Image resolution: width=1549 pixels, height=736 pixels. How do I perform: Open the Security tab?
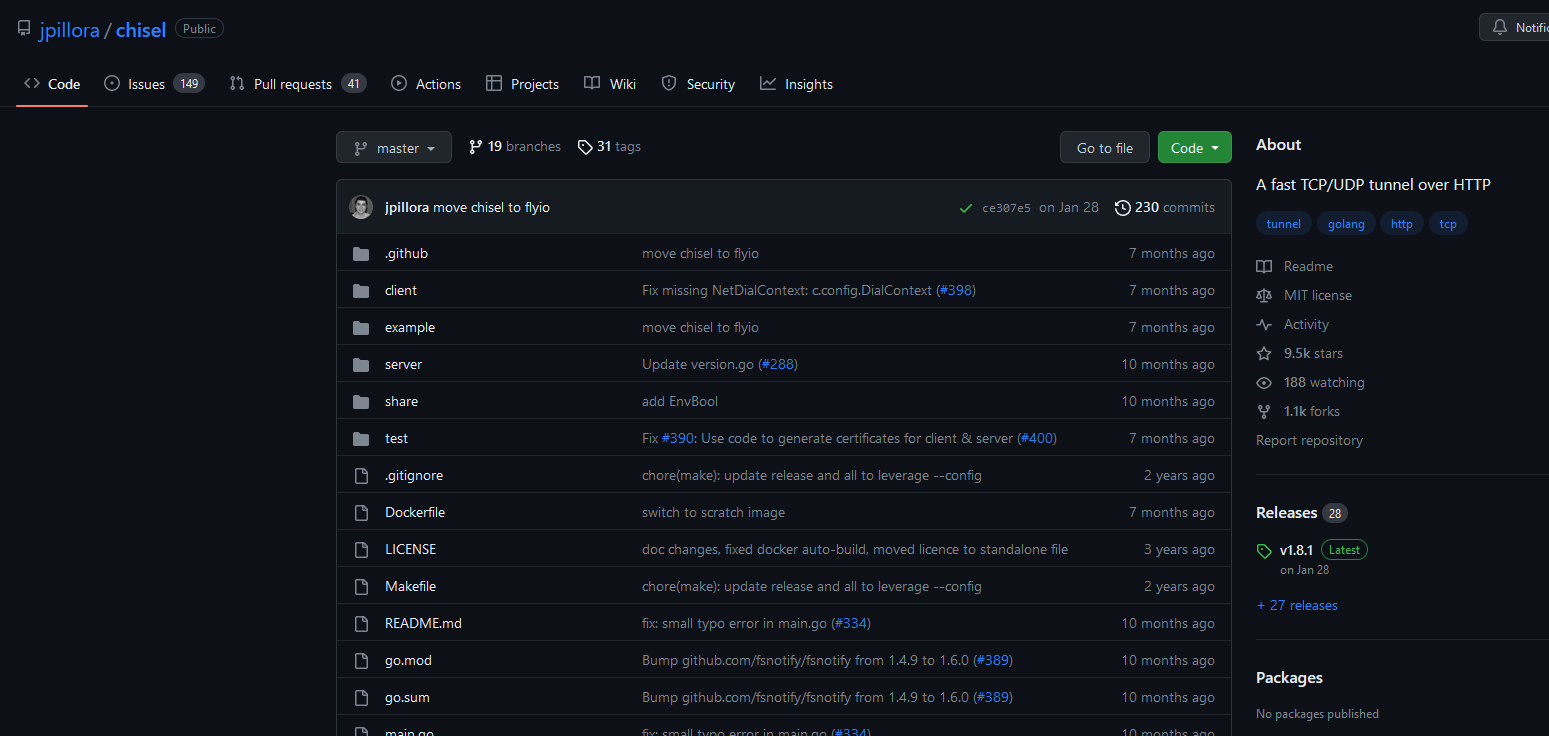698,84
